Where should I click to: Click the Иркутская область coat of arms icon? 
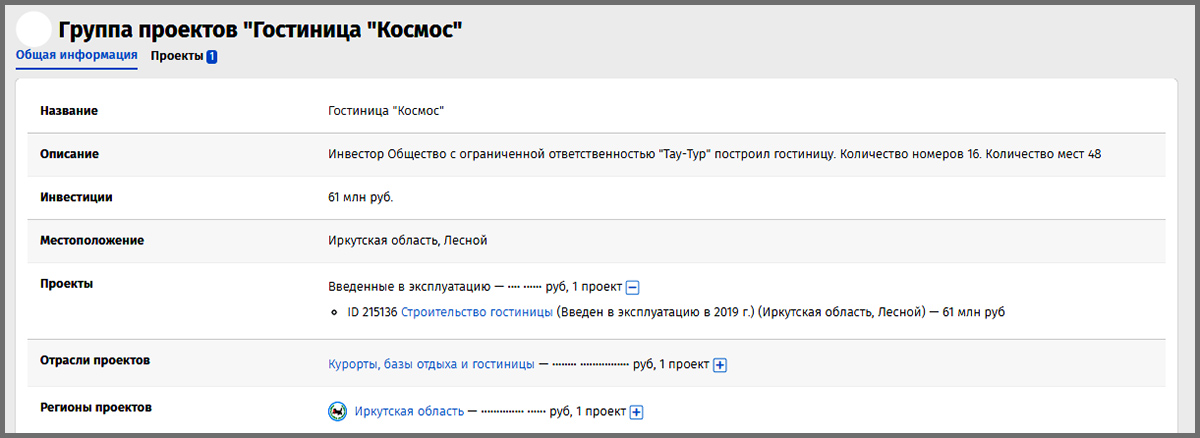coord(337,412)
